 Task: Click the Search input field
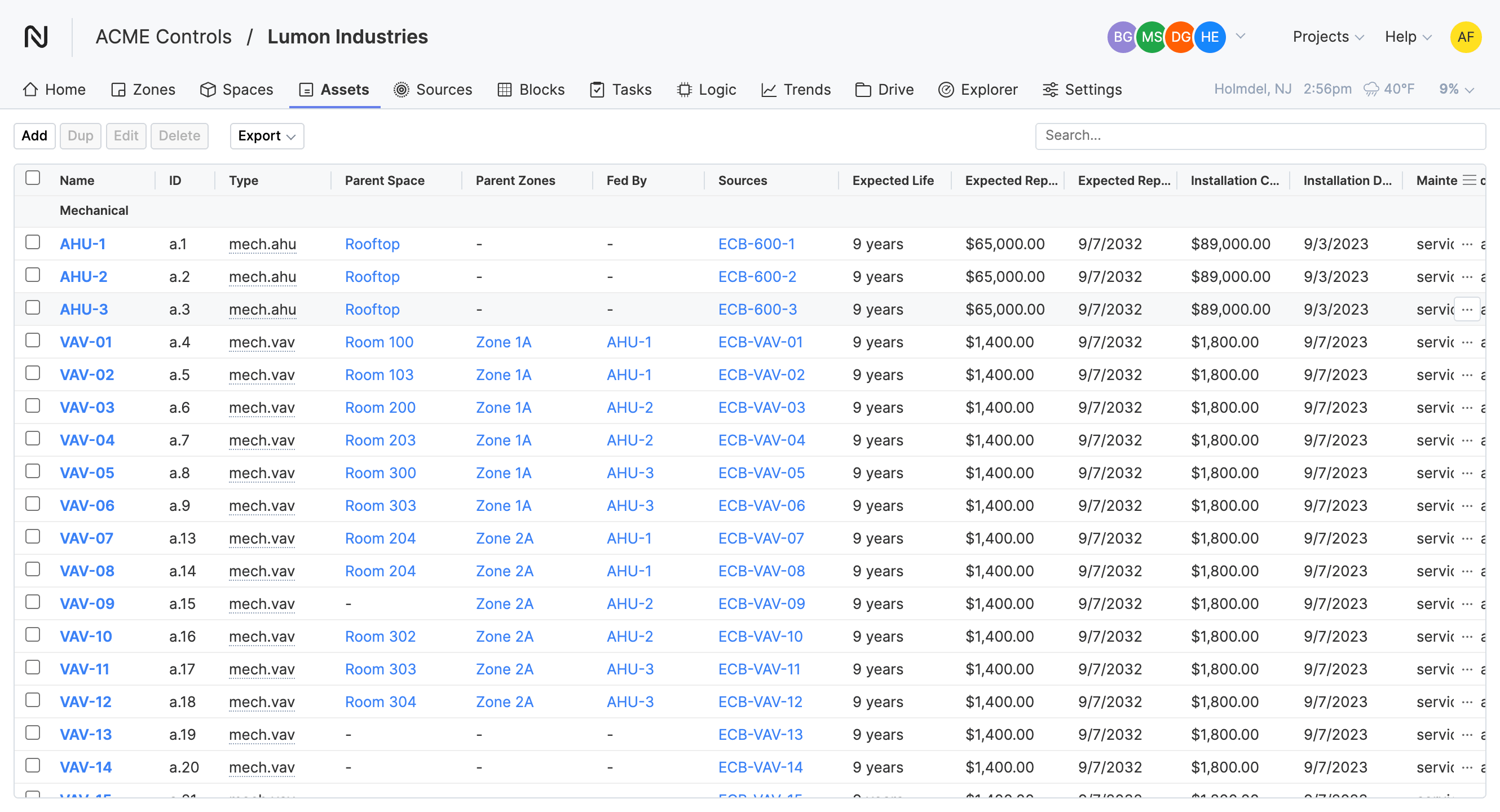[x=1260, y=136]
